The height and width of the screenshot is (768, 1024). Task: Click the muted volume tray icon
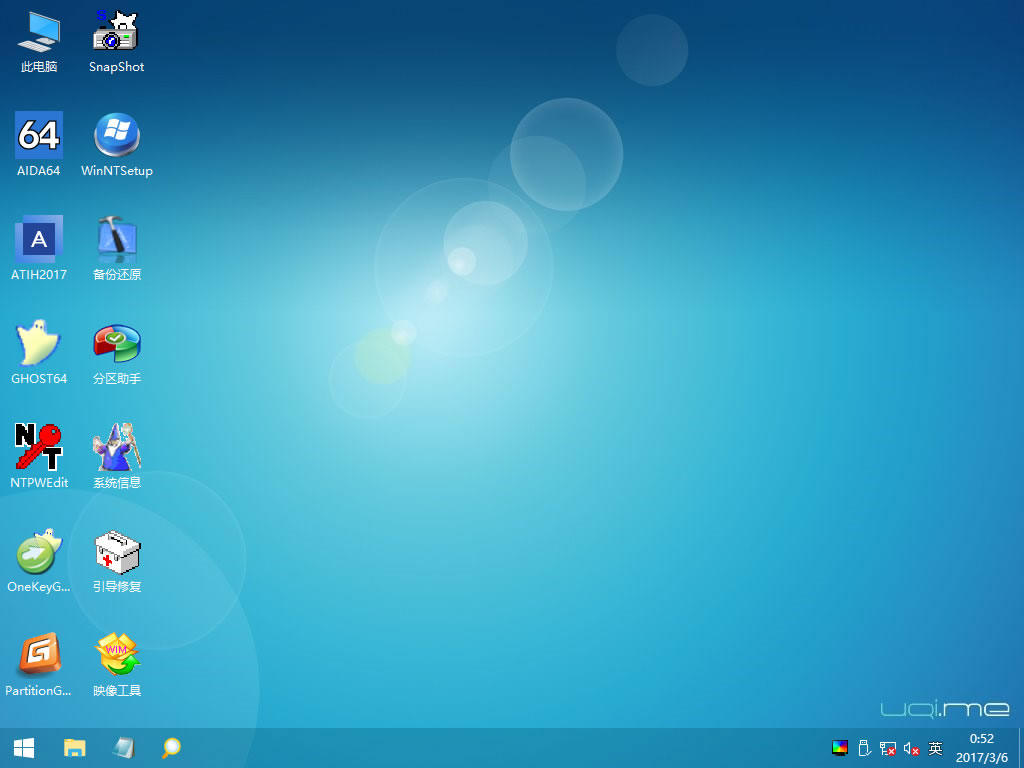tap(912, 748)
